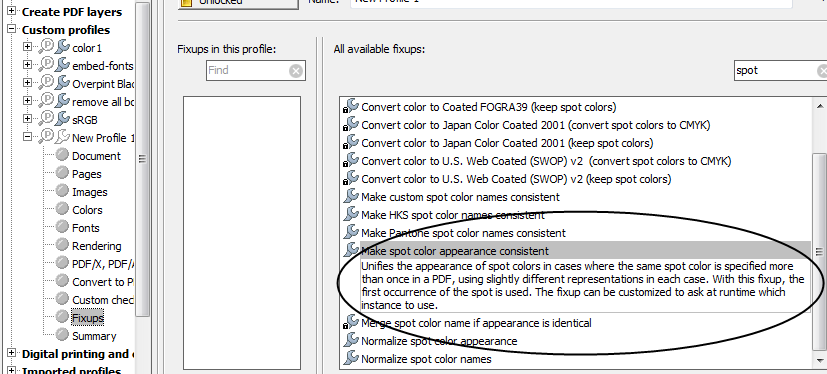Click the Overpint Black wrench icon
This screenshot has height=374, width=827.
62,83
